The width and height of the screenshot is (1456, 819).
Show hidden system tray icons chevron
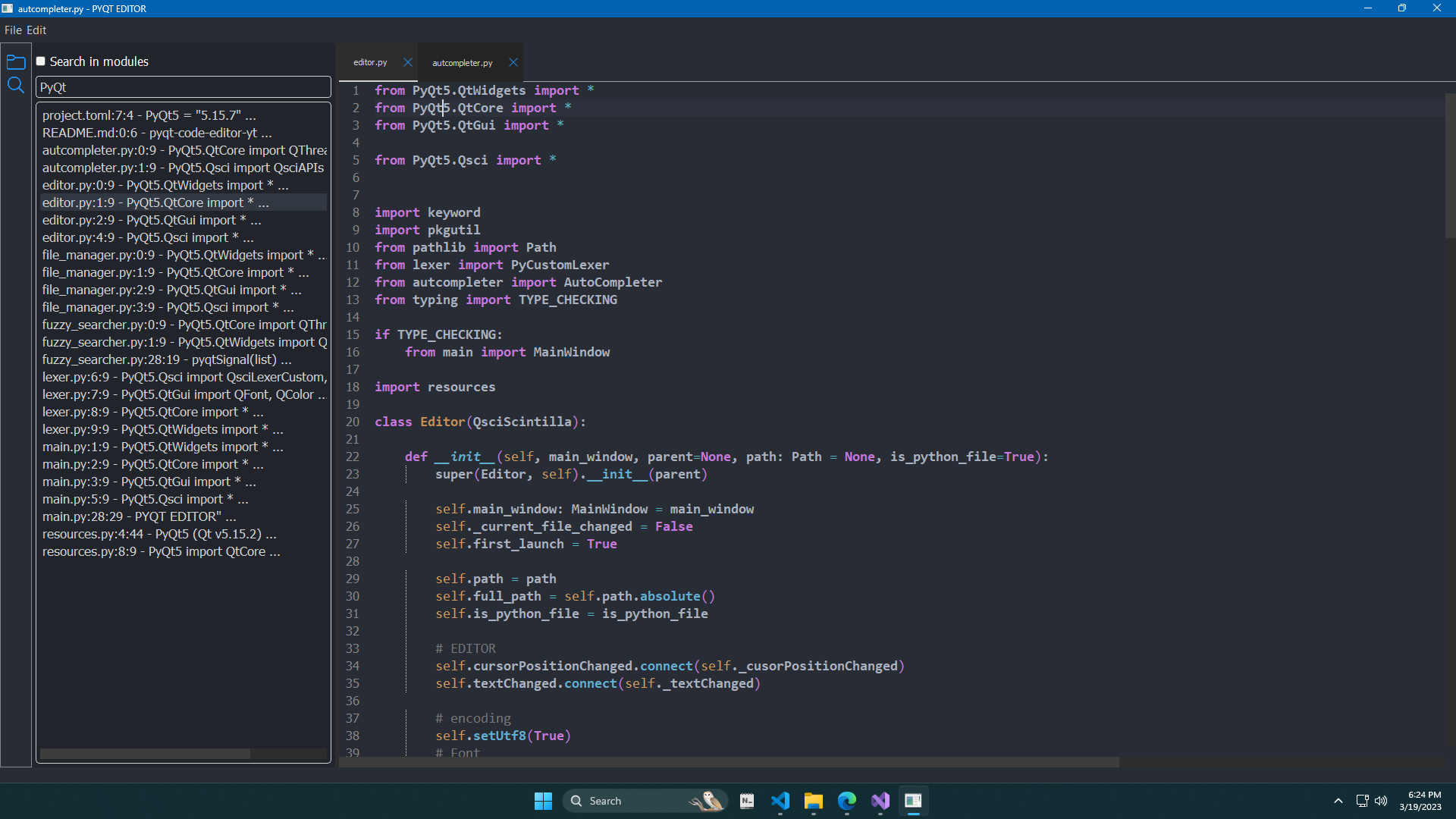pos(1338,801)
